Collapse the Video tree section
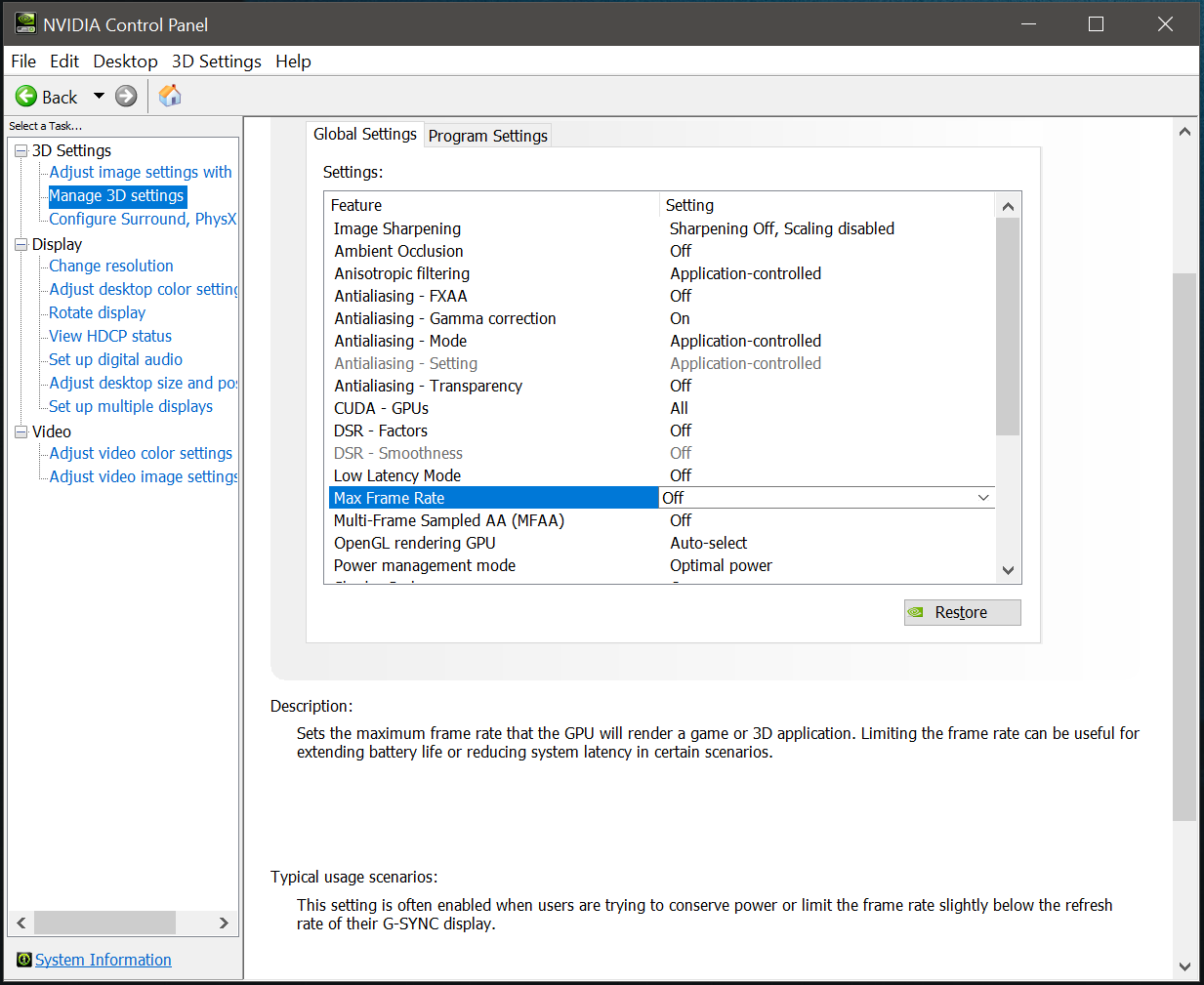The width and height of the screenshot is (1204, 985). [x=19, y=431]
